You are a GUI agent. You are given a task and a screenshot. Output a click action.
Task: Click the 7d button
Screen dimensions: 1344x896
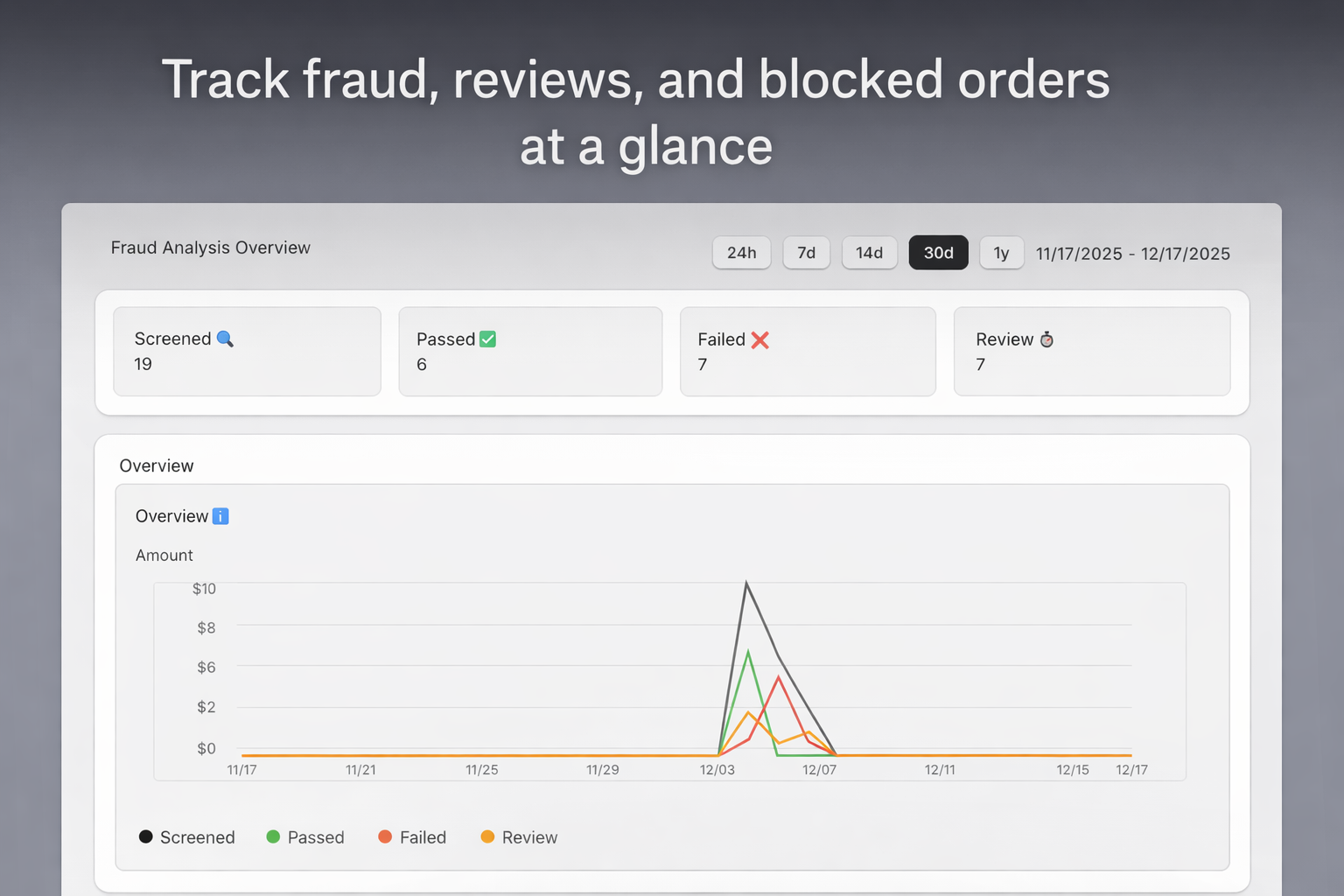(806, 253)
